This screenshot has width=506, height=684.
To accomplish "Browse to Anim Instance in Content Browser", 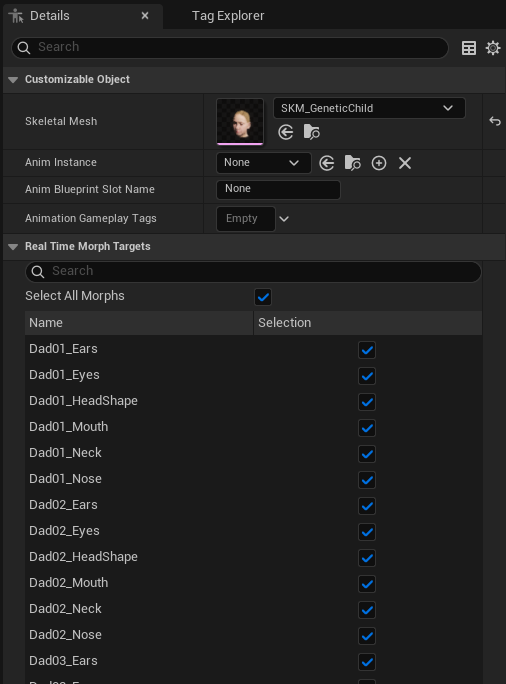I will click(352, 163).
